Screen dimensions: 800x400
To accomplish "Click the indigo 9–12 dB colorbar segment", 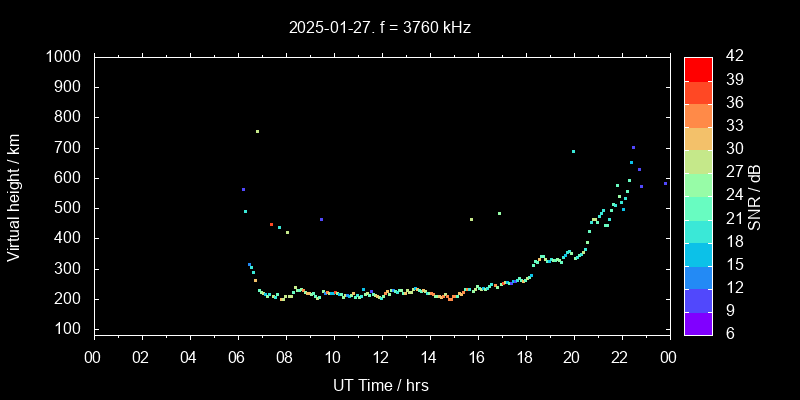I will tap(698, 299).
